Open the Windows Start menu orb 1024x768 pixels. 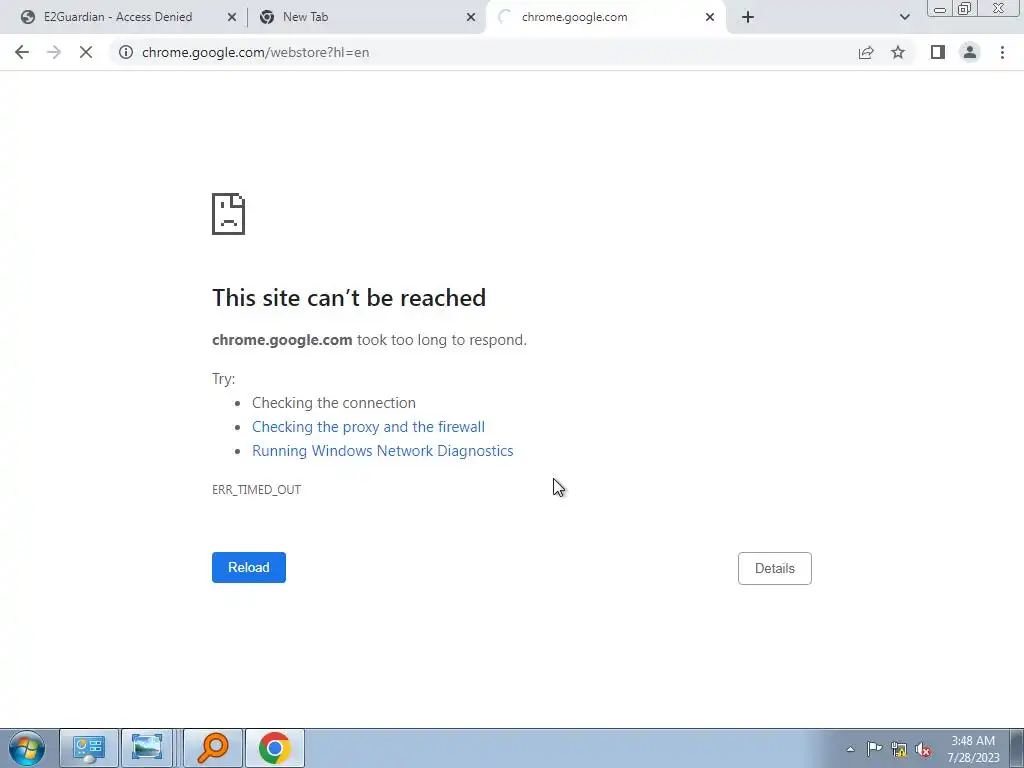(27, 748)
